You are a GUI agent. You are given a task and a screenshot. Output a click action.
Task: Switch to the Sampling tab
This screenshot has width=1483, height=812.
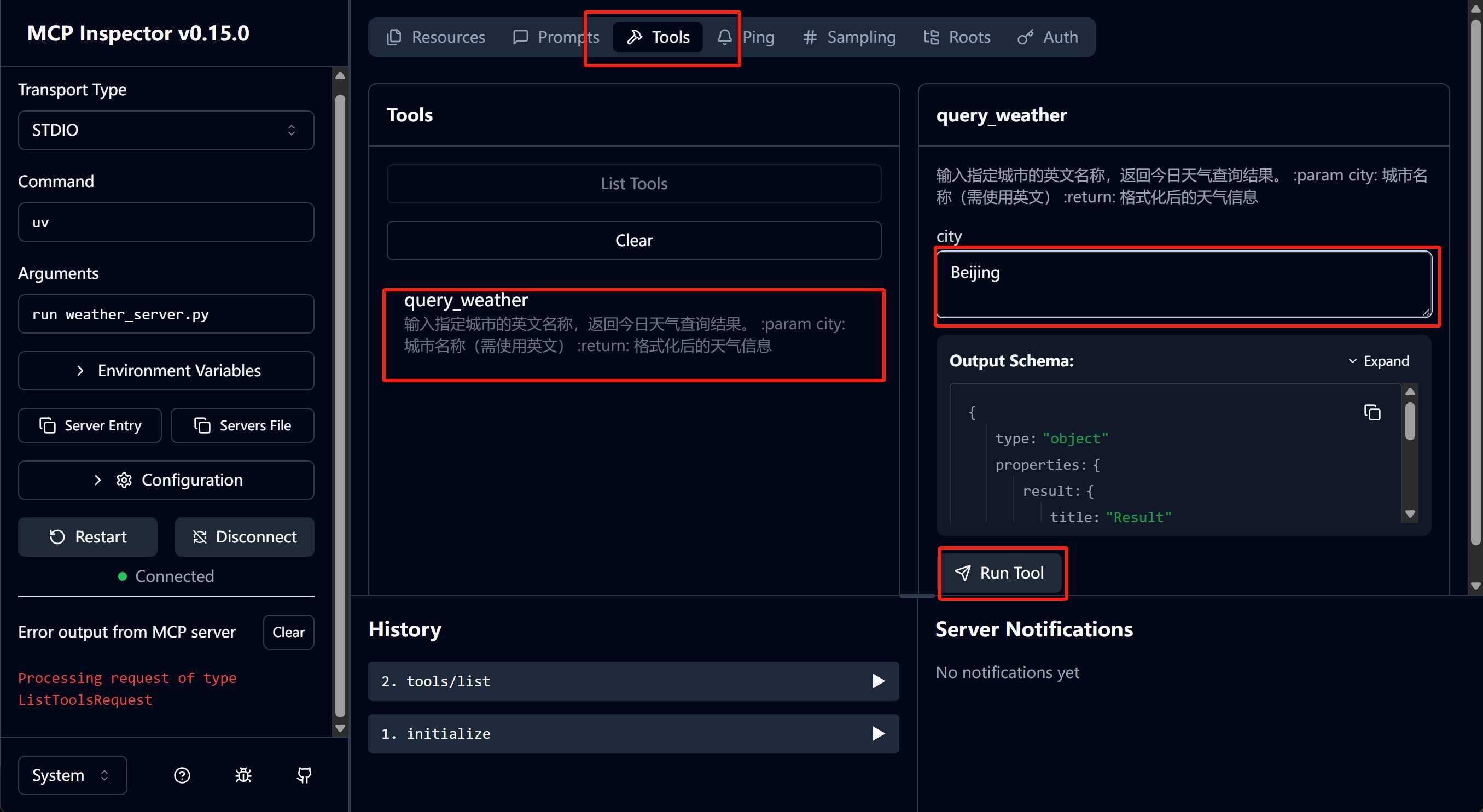[850, 37]
